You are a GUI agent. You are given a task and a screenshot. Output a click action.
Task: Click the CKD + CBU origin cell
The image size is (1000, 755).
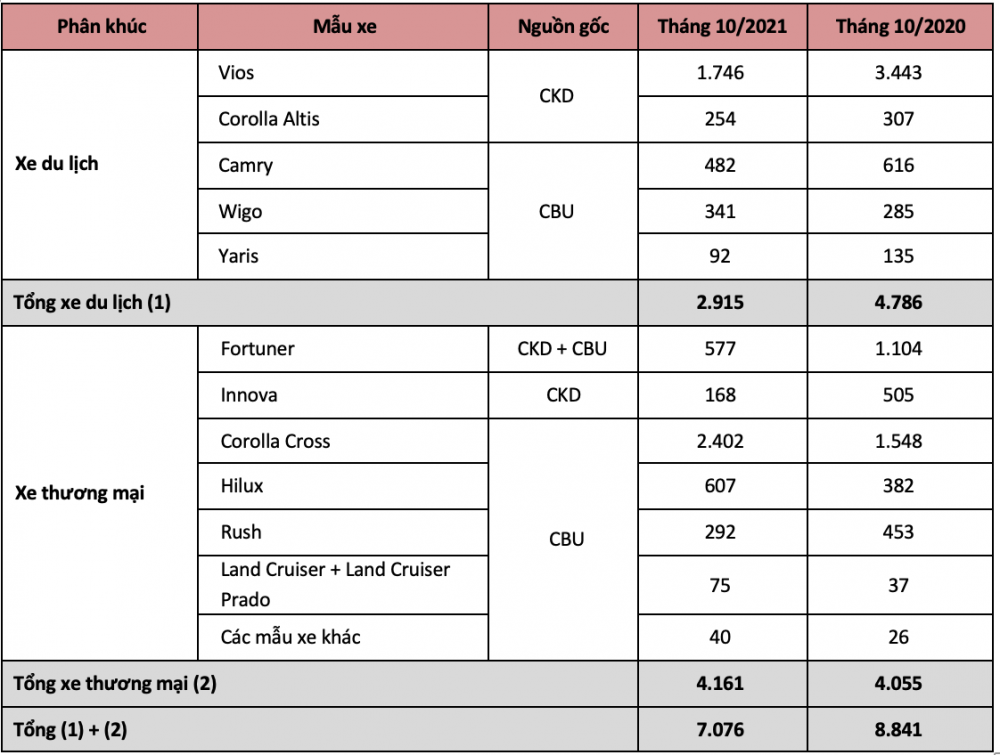(x=563, y=349)
